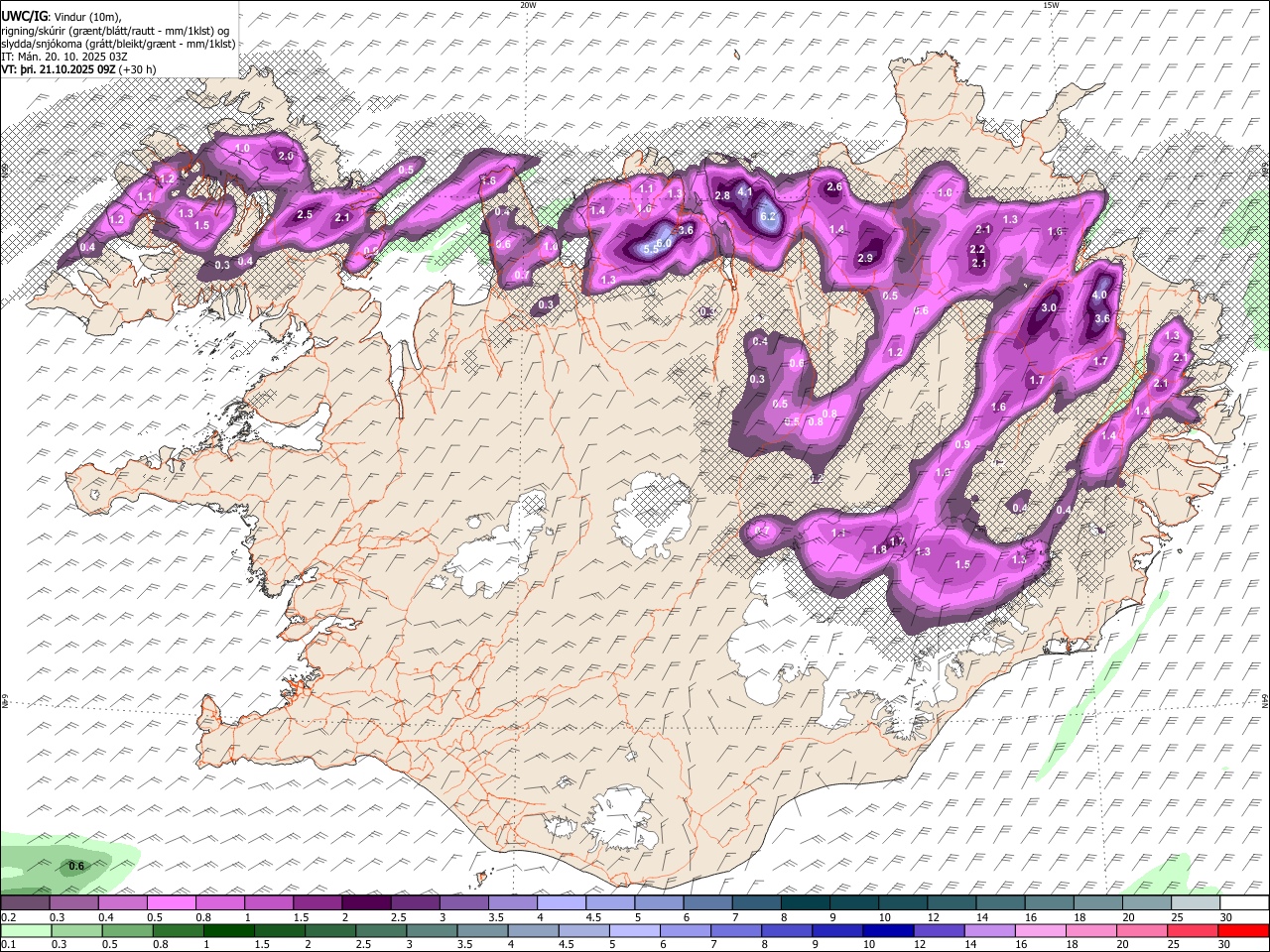Select the 4 light lavender swatch, top legend row
1270x952 pixels.
(x=562, y=902)
